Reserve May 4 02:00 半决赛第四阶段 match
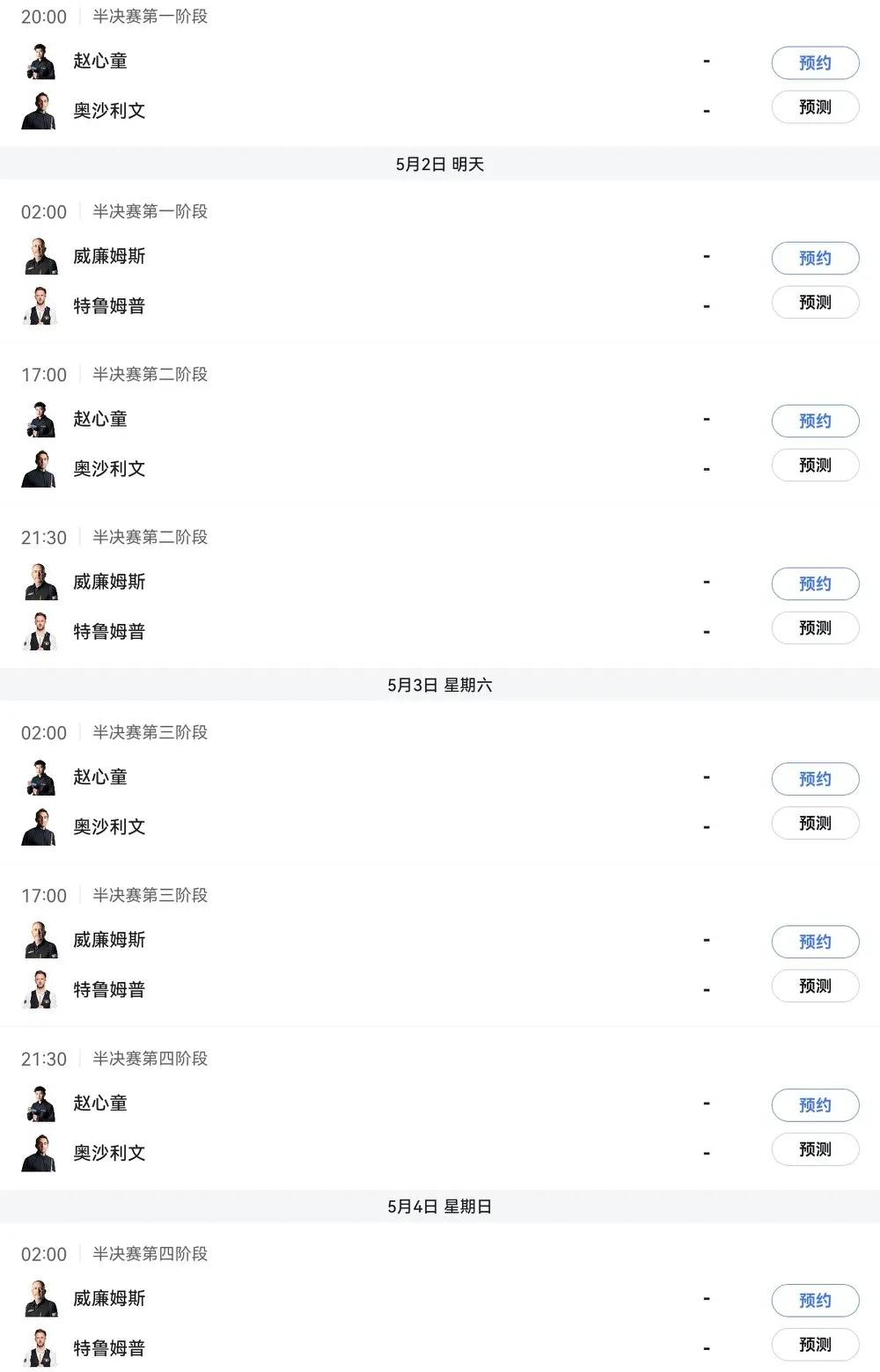Viewport: 880px width, 1372px height. (x=815, y=1301)
